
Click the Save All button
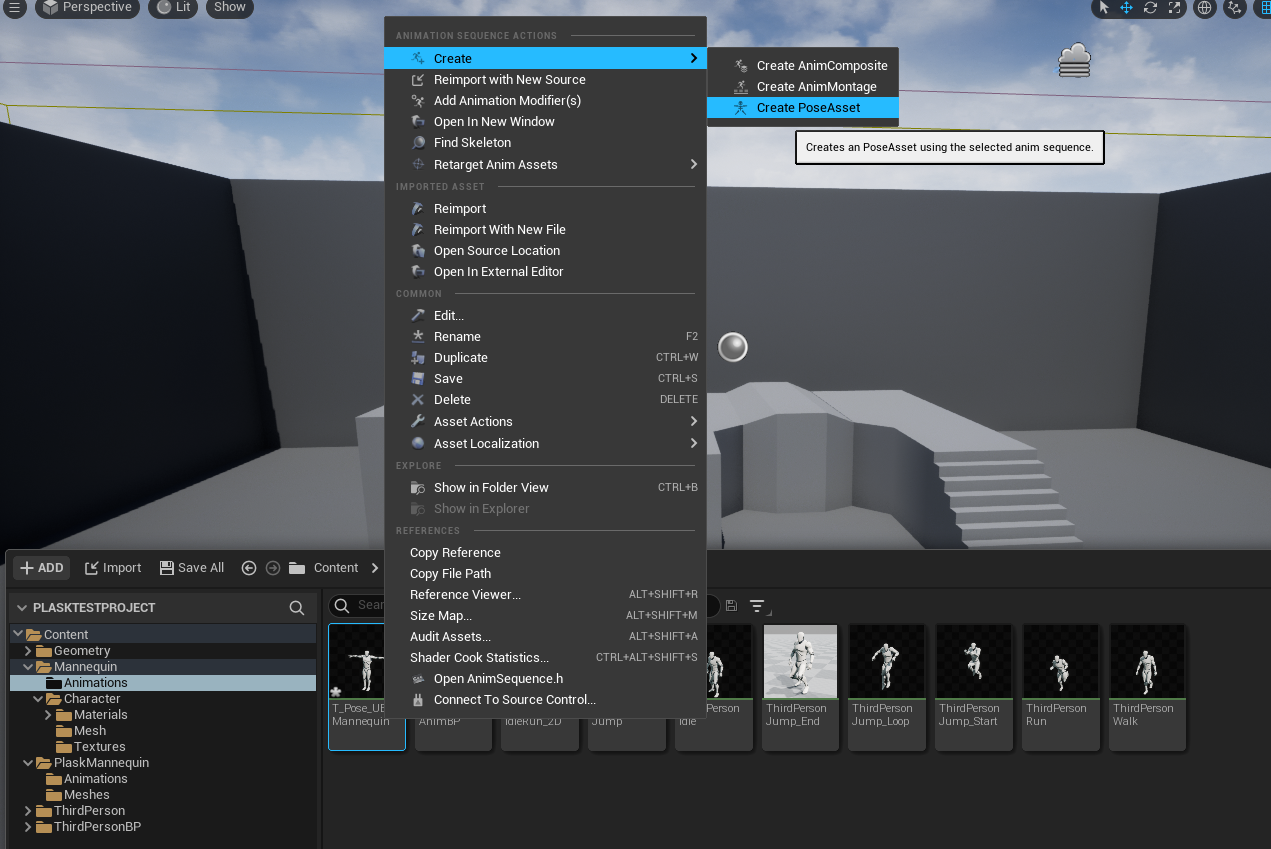(192, 568)
